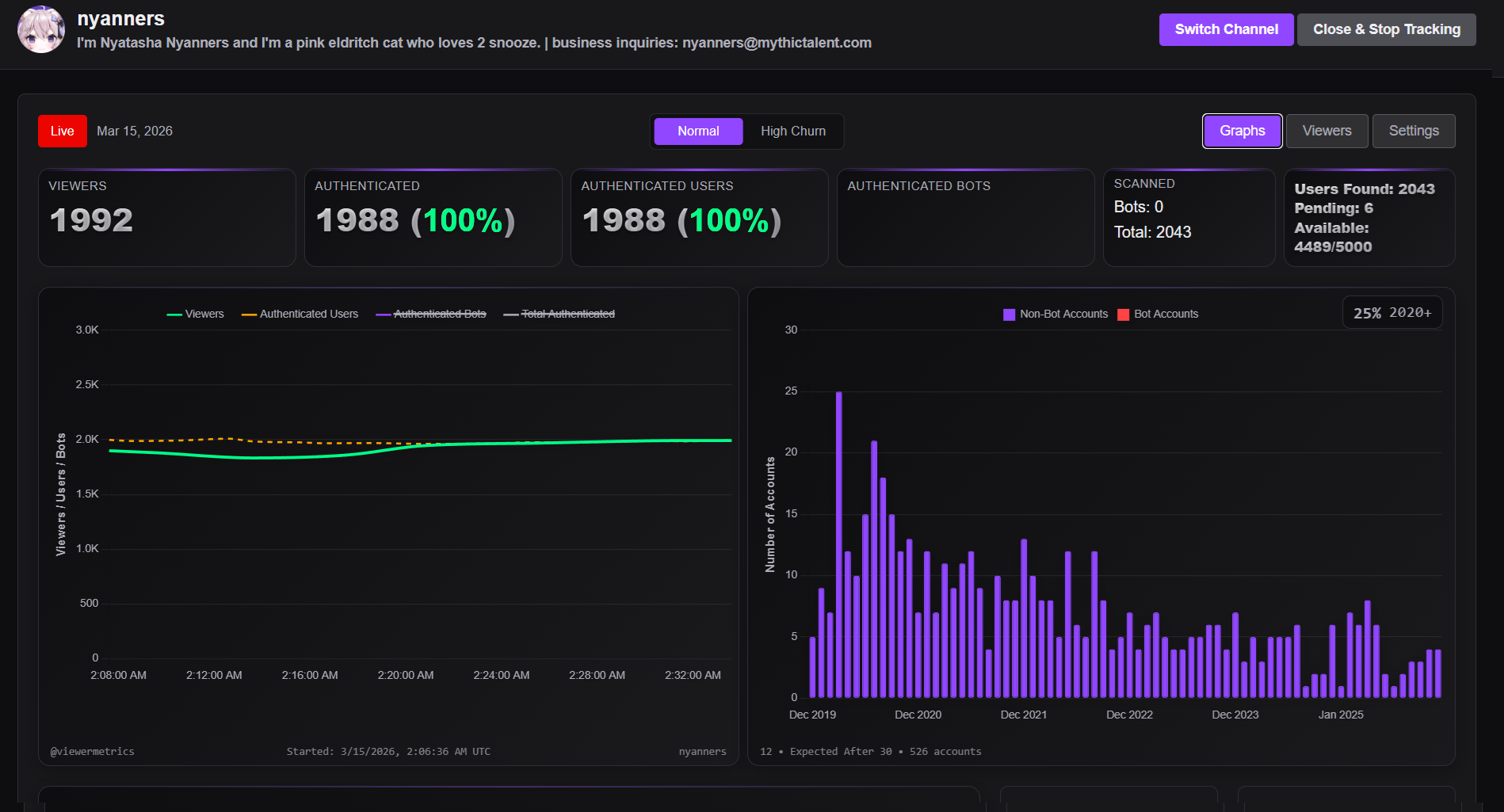Select the High Churn mode

792,132
